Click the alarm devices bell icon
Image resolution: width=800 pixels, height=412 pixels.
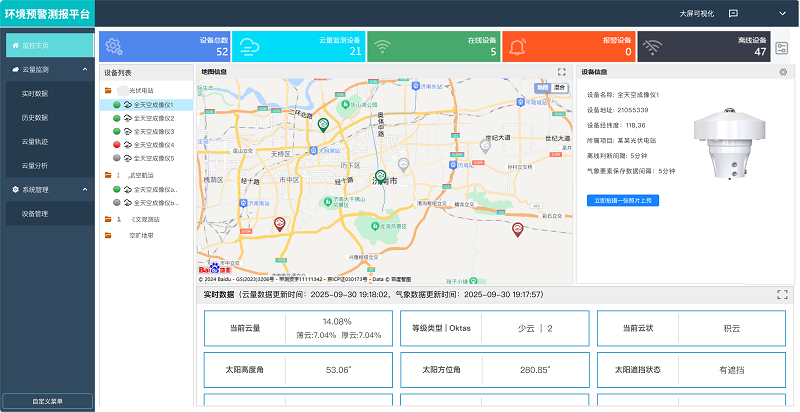pos(517,46)
